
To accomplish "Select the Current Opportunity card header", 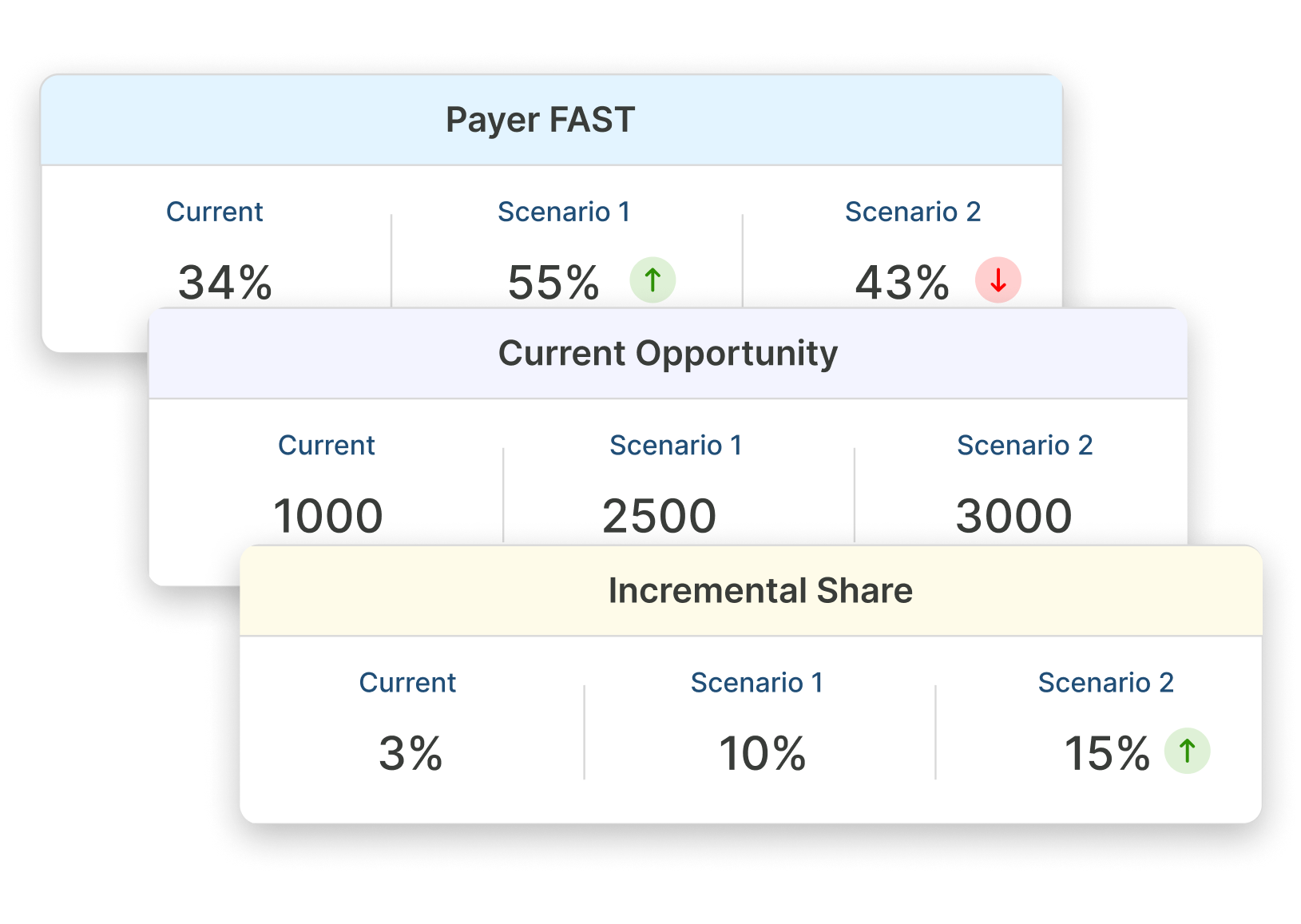I will pyautogui.click(x=668, y=354).
